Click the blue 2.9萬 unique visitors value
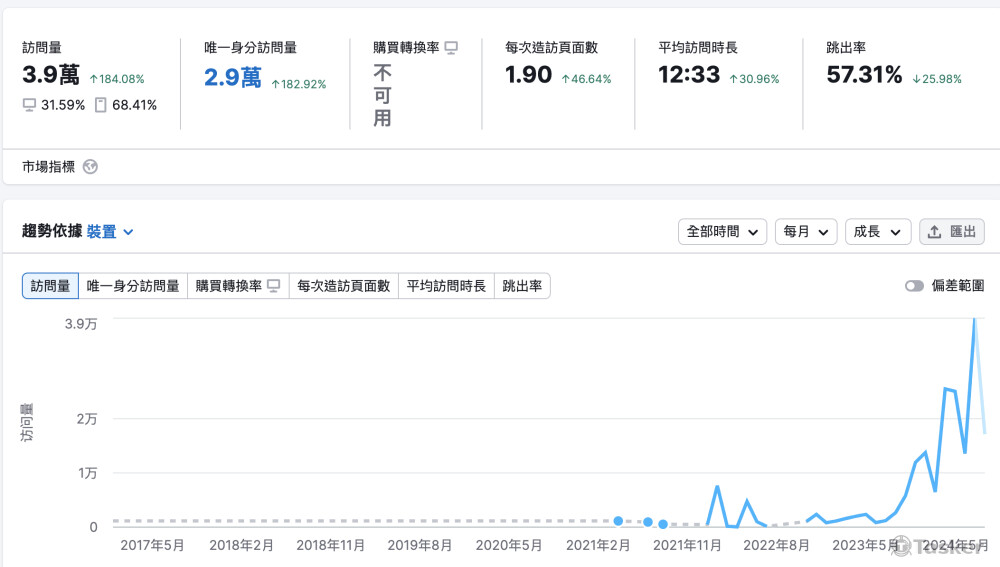 tap(233, 77)
